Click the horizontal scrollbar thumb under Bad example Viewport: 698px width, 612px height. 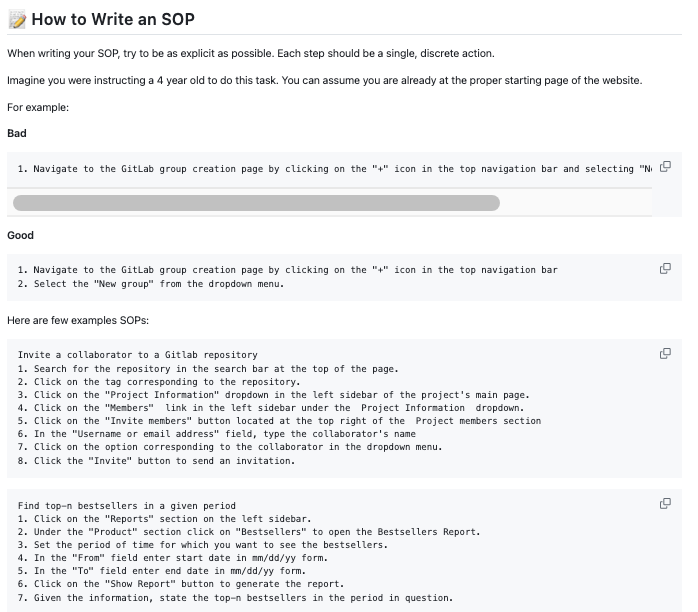tap(255, 203)
